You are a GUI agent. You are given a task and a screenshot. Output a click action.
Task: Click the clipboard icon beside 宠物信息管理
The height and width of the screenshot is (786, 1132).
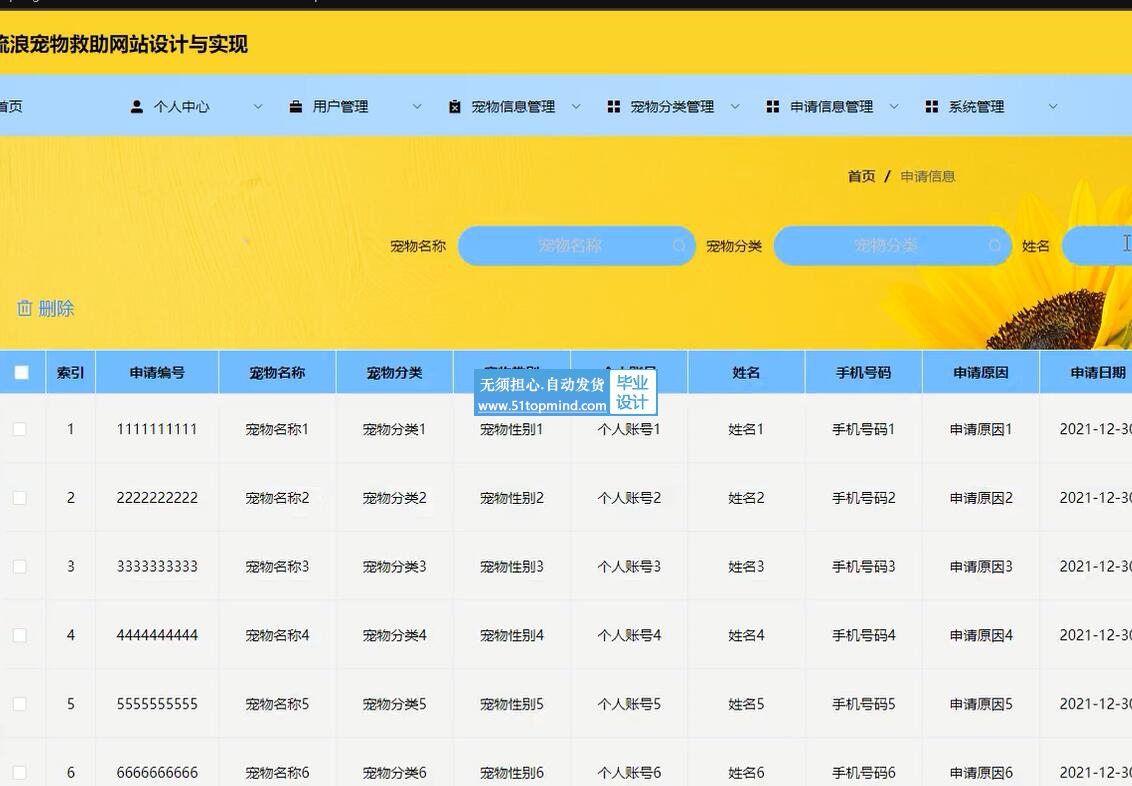pos(455,107)
